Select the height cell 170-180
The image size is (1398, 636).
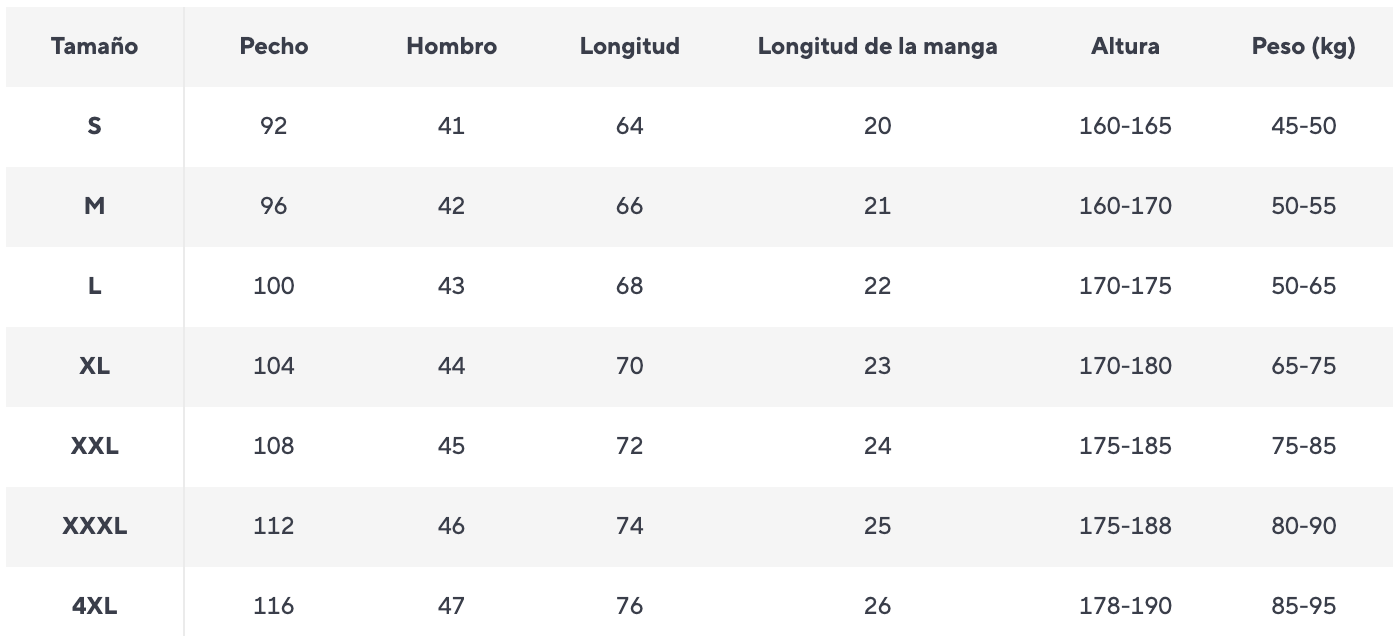pyautogui.click(x=1125, y=366)
